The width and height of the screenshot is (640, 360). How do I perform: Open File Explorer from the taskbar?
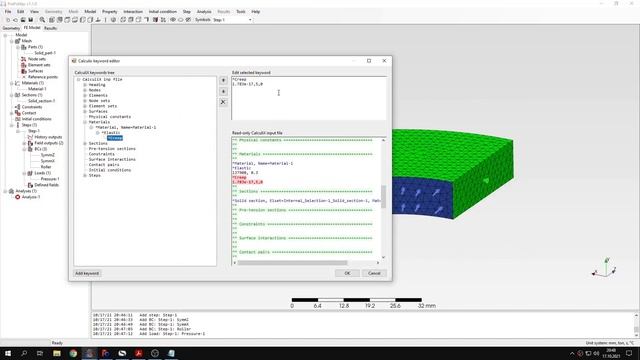(x=57, y=353)
